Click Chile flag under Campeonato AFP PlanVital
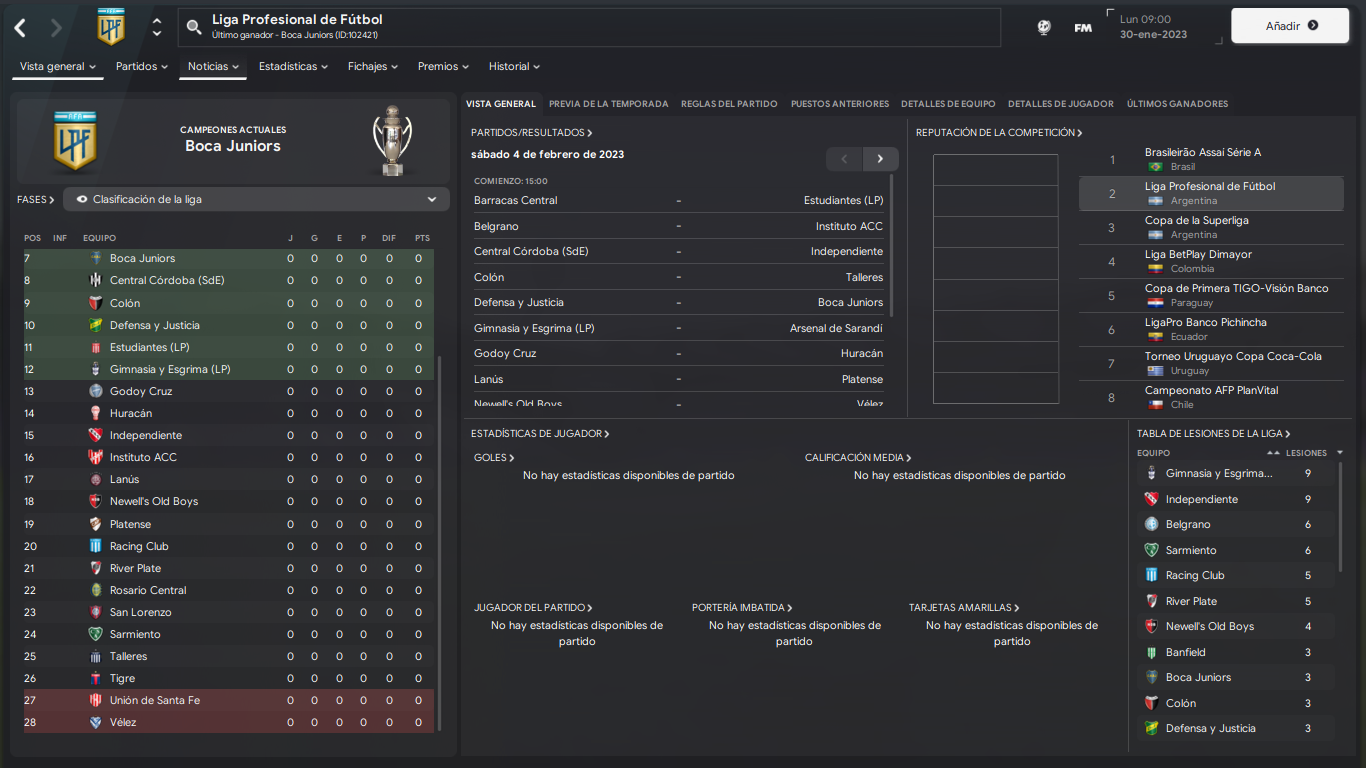Image resolution: width=1366 pixels, height=768 pixels. [1156, 405]
